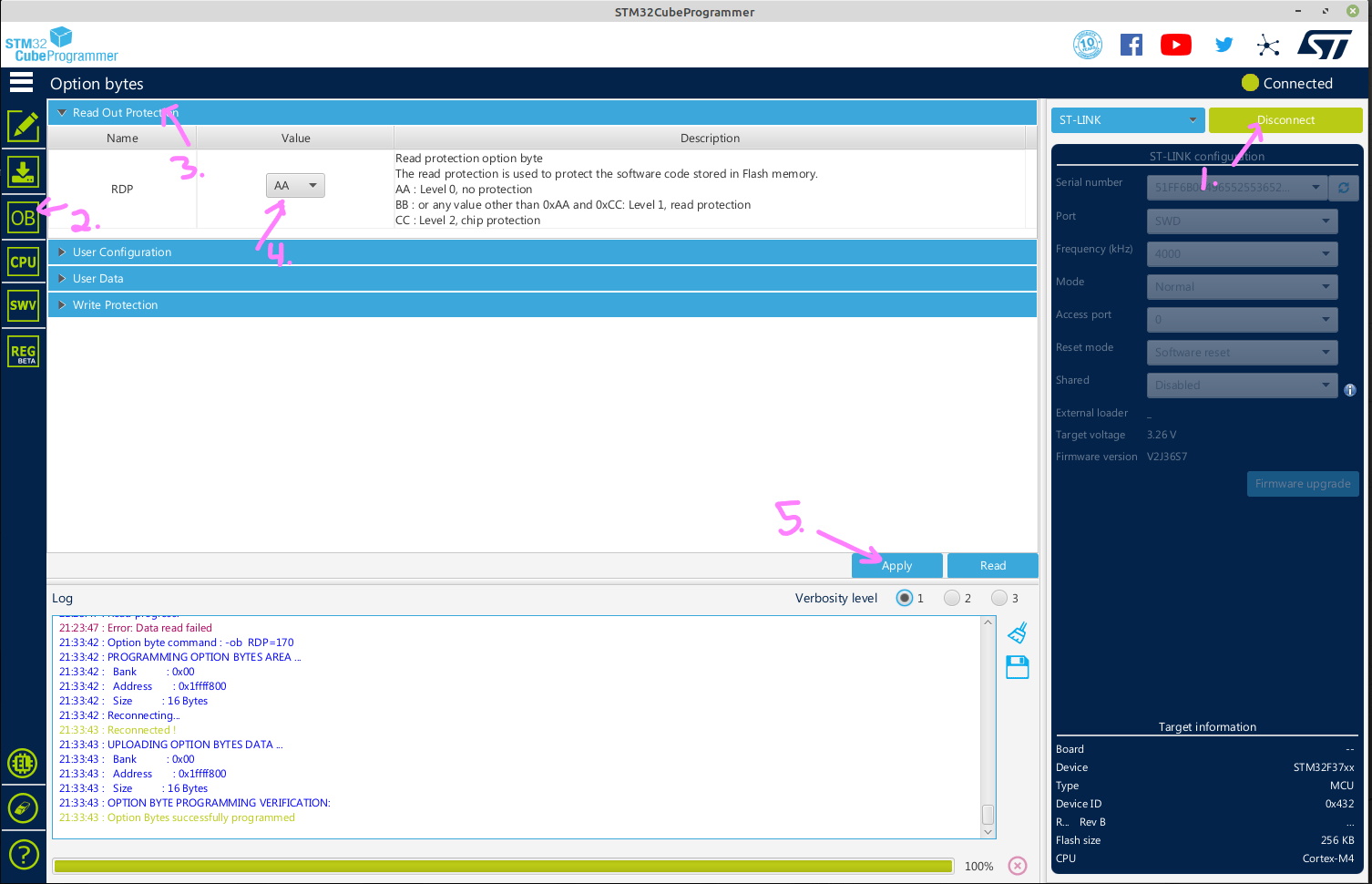Click the log scrollbar thumb
1372x884 pixels.
[x=988, y=814]
